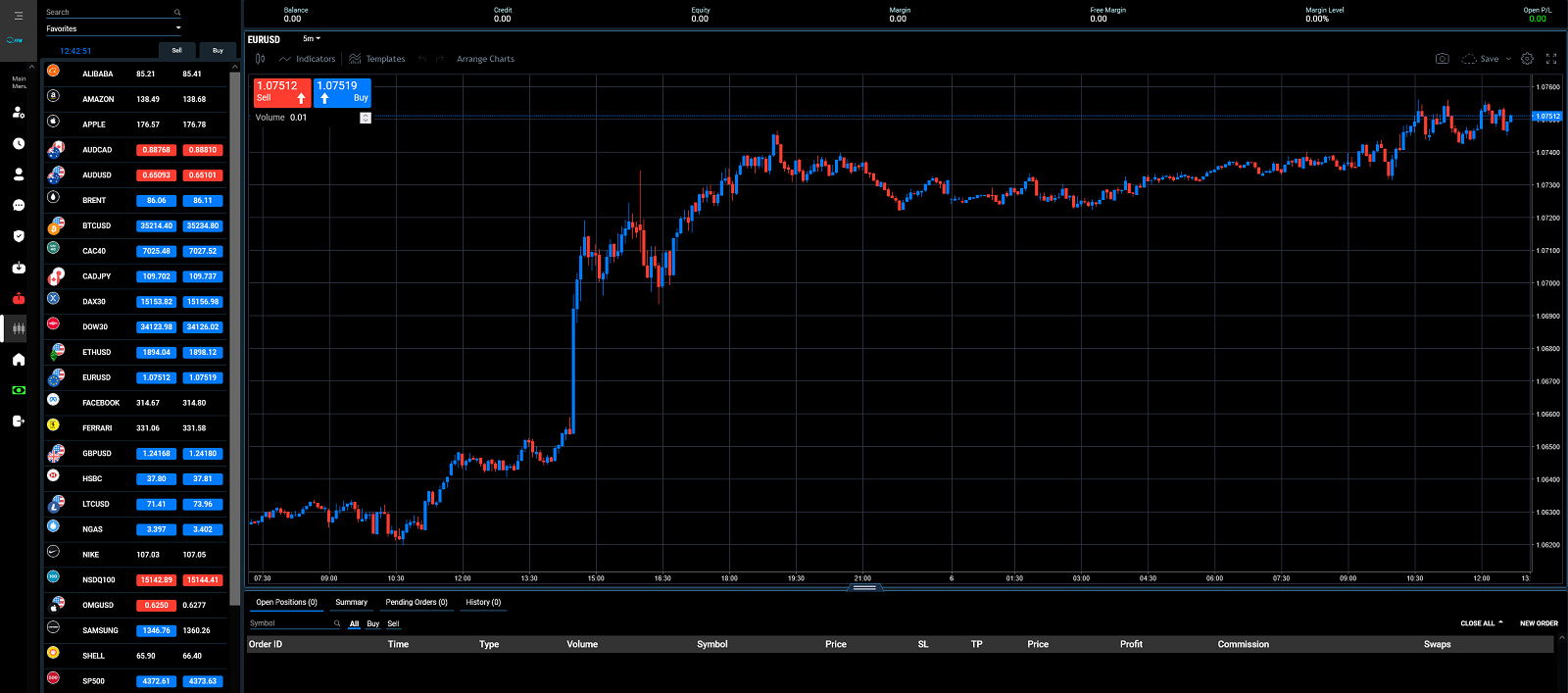Open the Indicators tool

pyautogui.click(x=307, y=59)
